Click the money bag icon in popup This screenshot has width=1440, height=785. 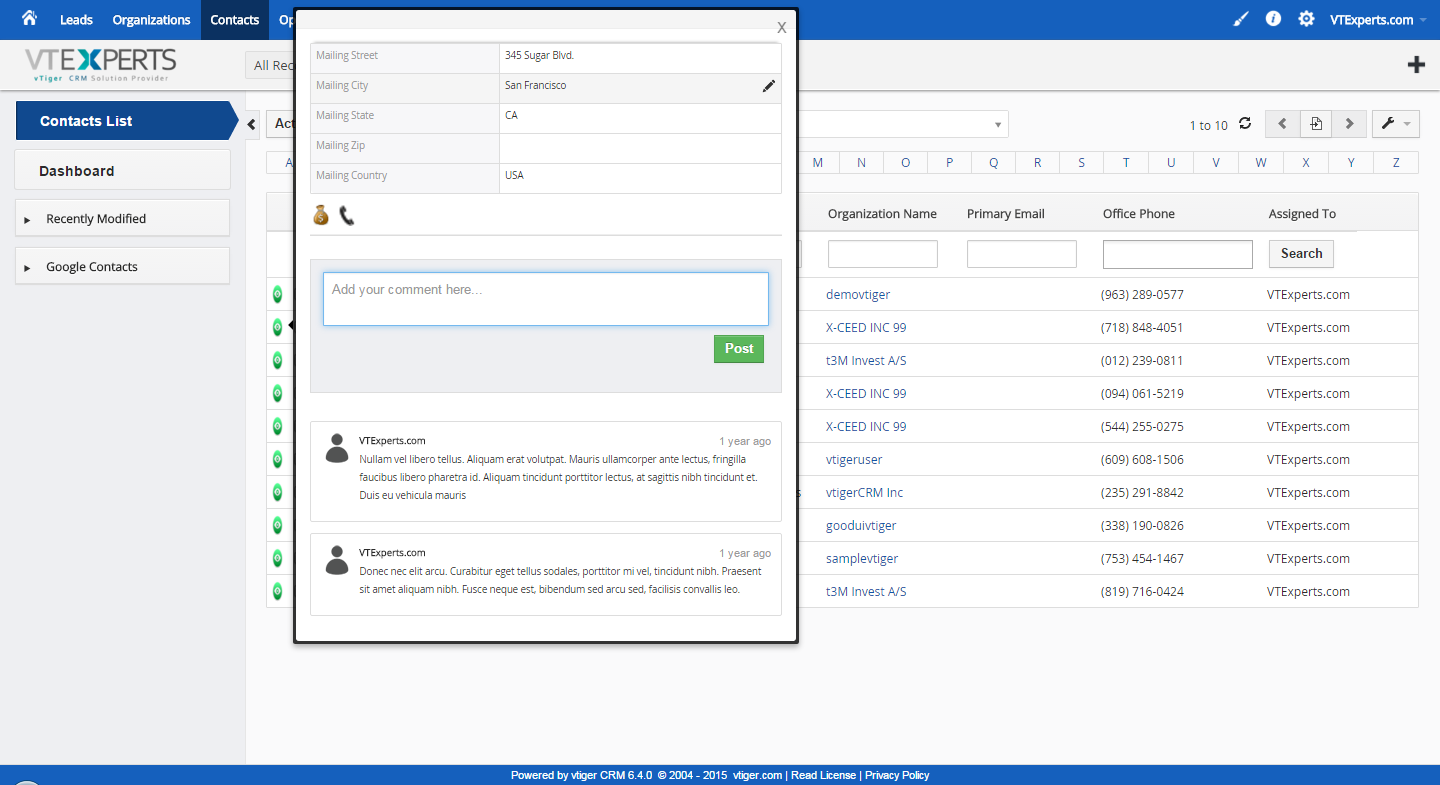321,215
